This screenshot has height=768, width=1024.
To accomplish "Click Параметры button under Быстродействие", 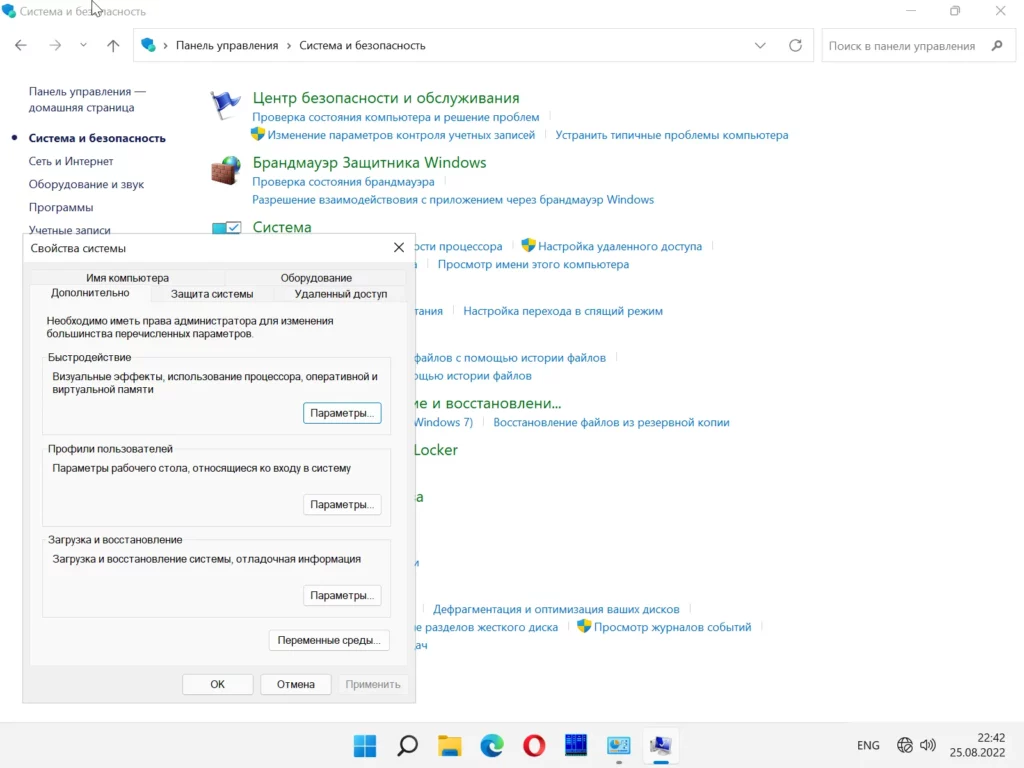I will click(342, 413).
